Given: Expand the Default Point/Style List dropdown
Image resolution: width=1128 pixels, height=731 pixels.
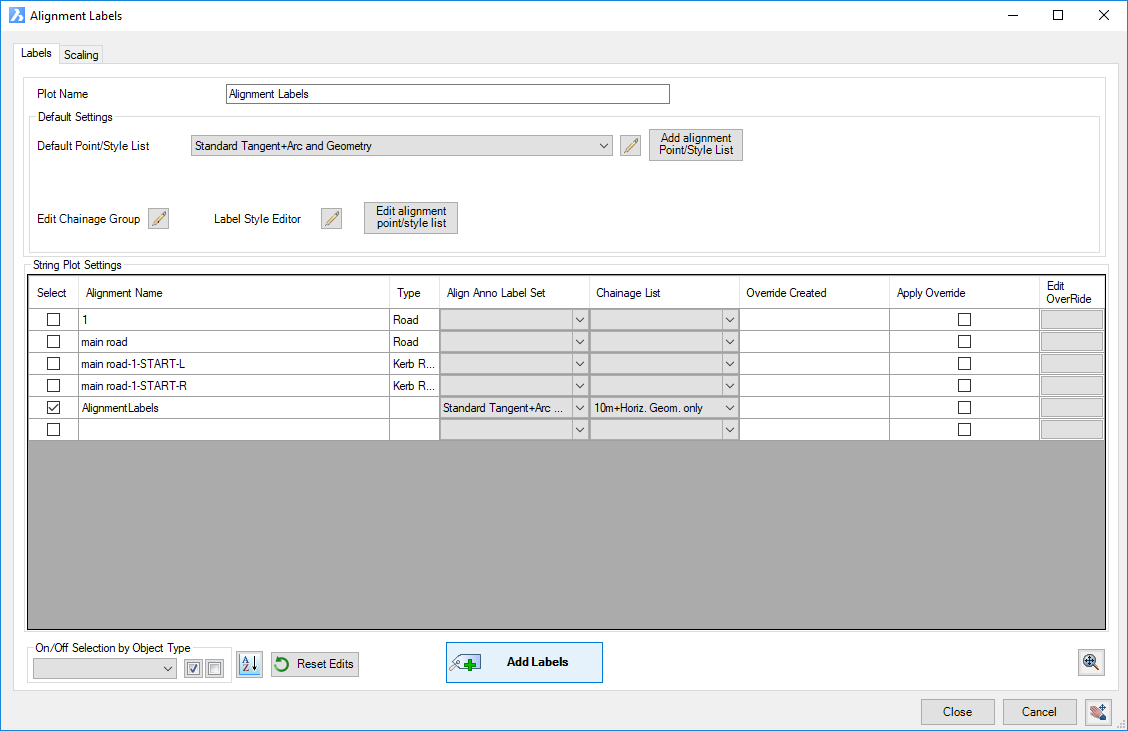Looking at the screenshot, I should click(604, 146).
